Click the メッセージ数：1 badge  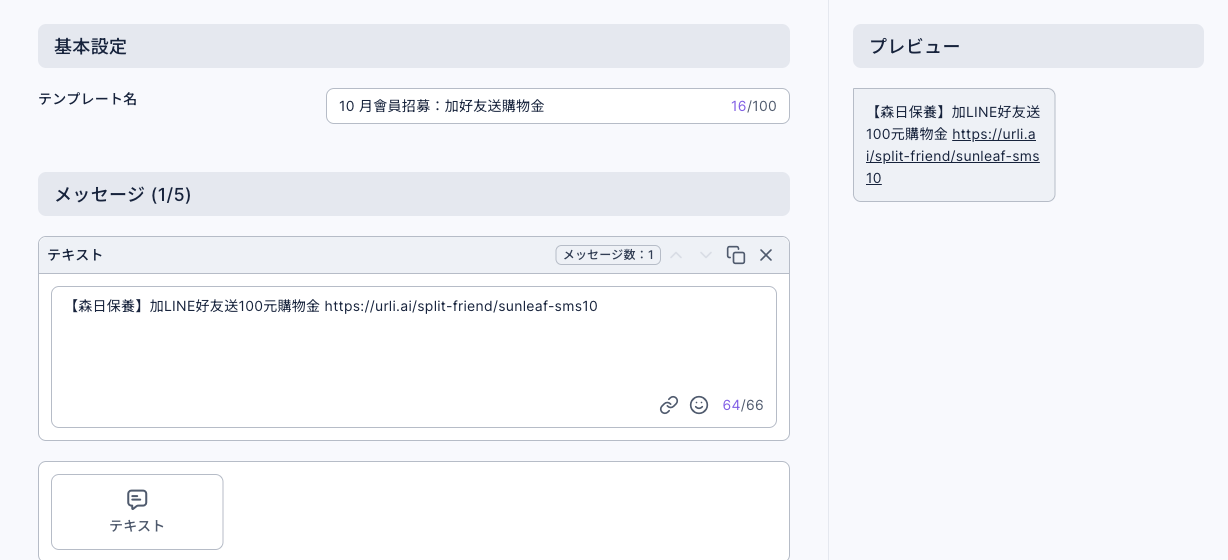click(x=608, y=255)
